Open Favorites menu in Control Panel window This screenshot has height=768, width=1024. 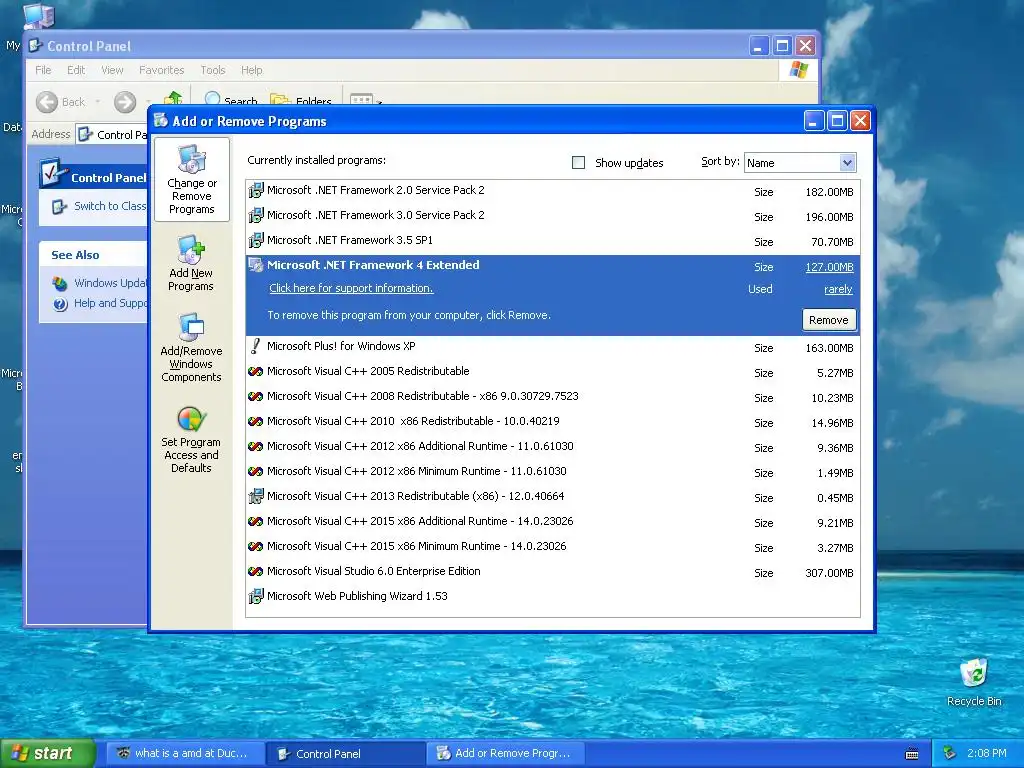[161, 70]
